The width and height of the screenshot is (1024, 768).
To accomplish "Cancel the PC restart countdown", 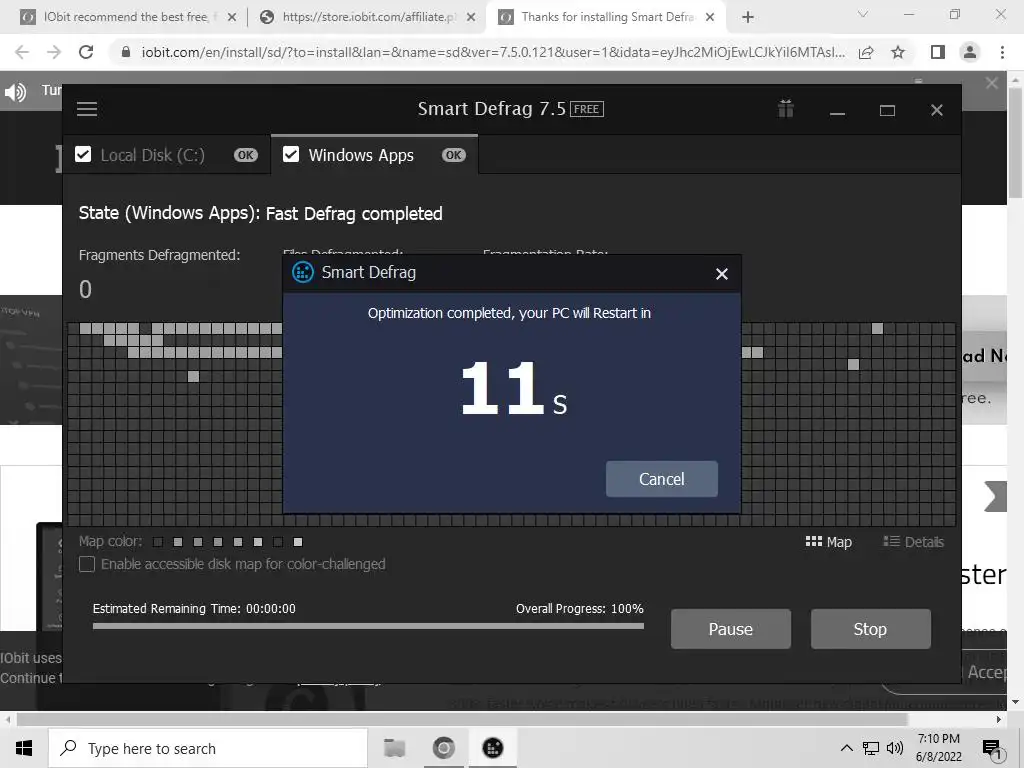I will point(662,479).
